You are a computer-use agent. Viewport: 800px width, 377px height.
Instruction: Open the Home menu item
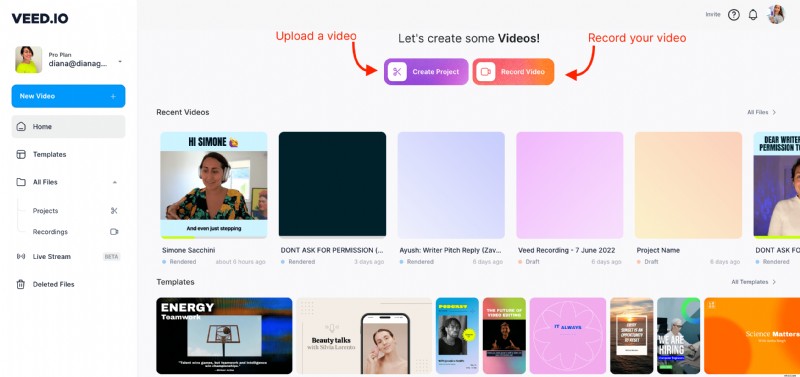coord(68,127)
